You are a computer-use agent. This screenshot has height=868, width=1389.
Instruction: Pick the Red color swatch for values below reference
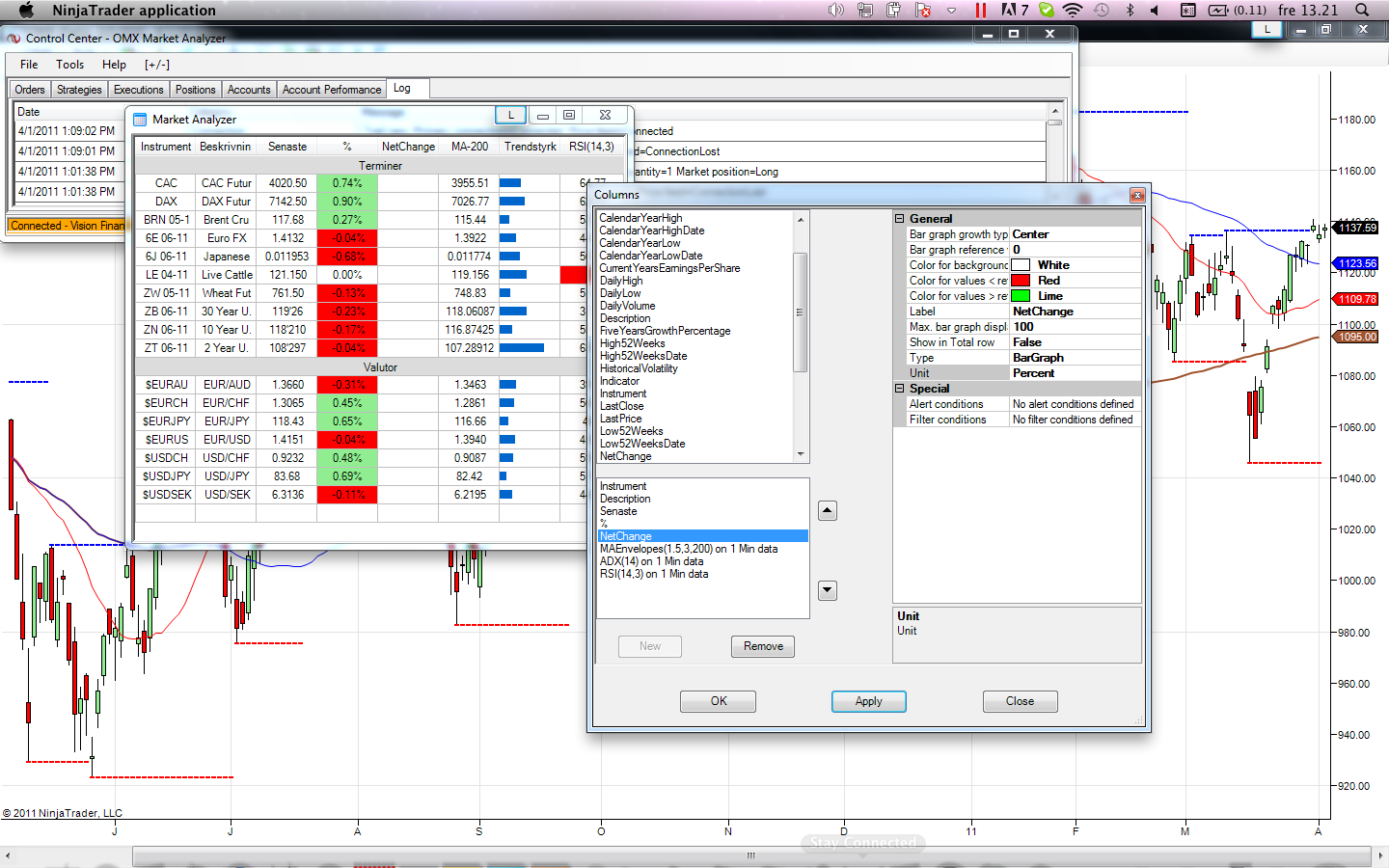pyautogui.click(x=1021, y=281)
